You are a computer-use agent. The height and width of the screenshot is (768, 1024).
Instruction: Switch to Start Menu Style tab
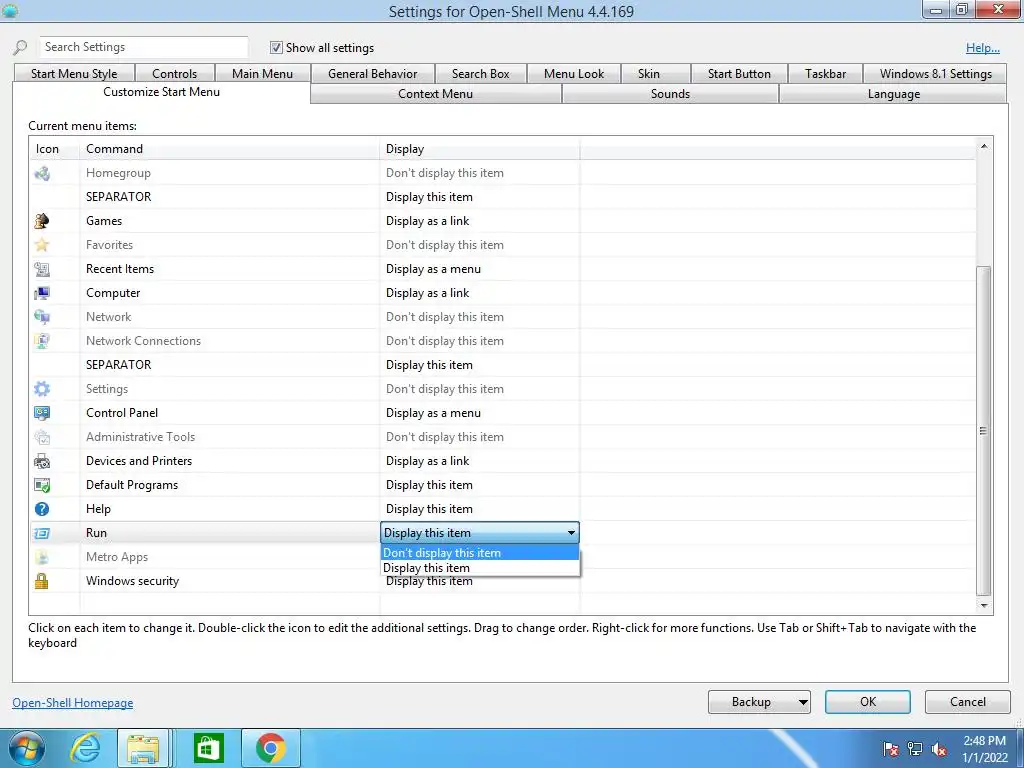[x=74, y=74]
